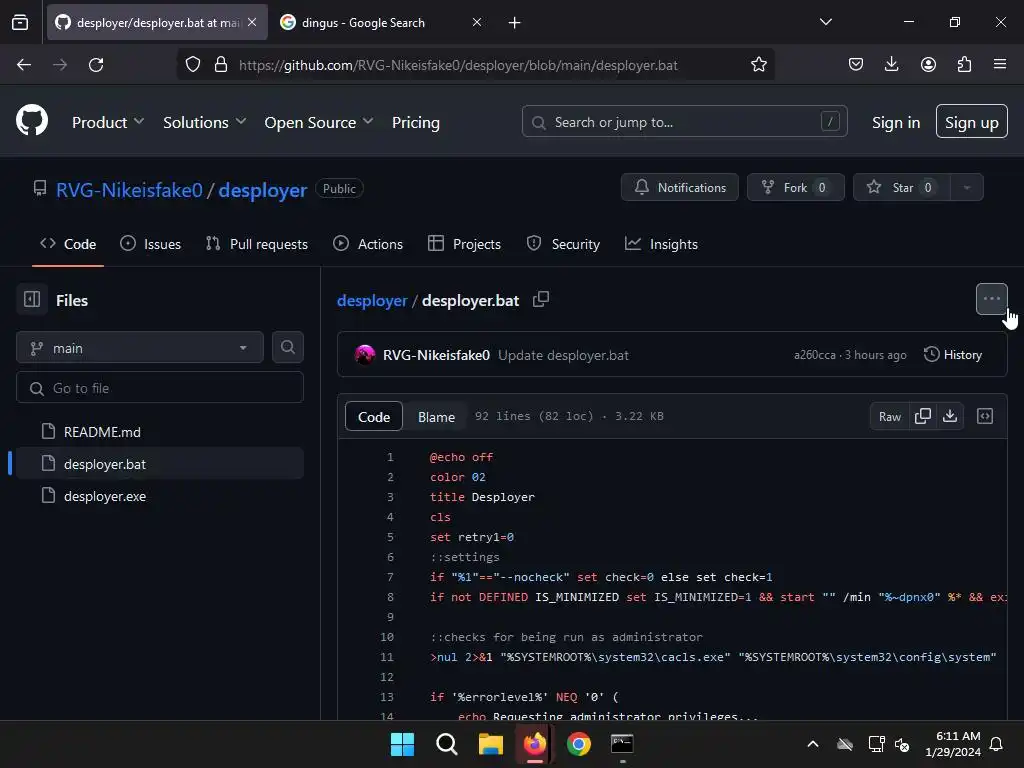Reload the current page

[96, 65]
